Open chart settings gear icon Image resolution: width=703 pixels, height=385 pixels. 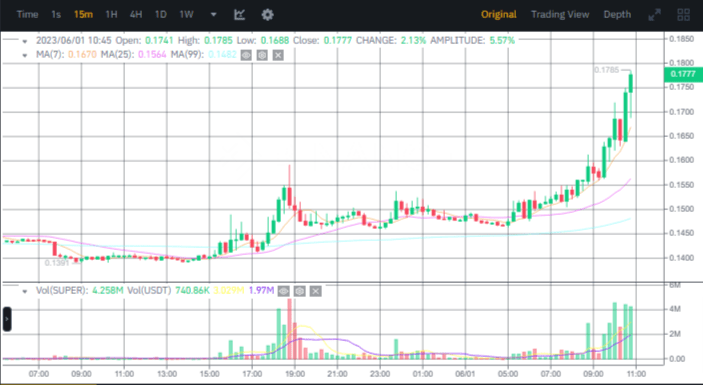coord(267,15)
